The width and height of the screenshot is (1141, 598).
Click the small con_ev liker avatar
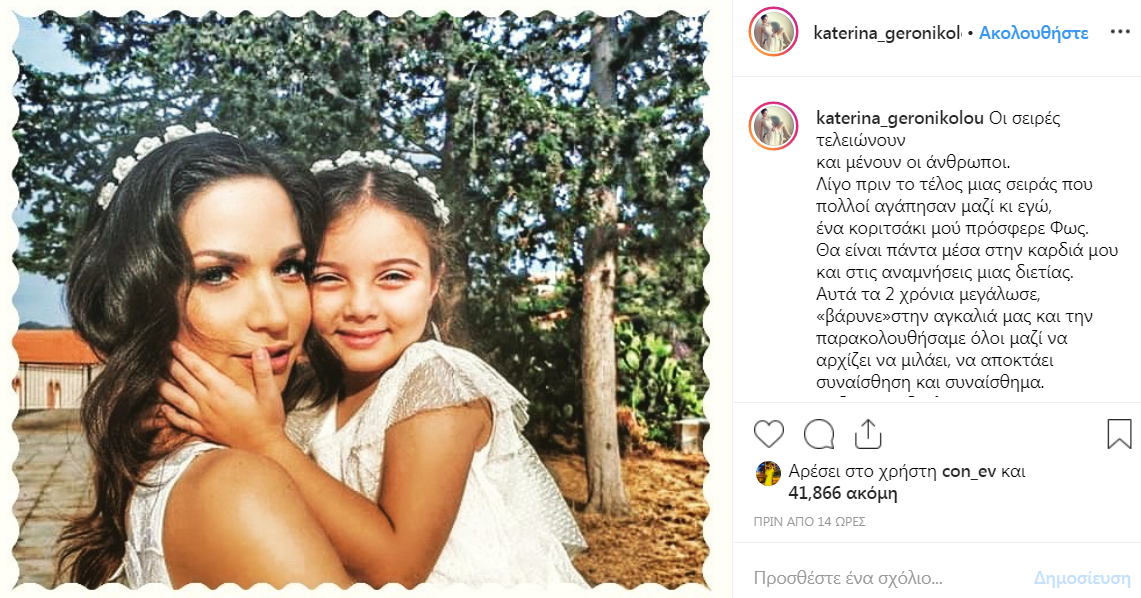click(x=768, y=473)
